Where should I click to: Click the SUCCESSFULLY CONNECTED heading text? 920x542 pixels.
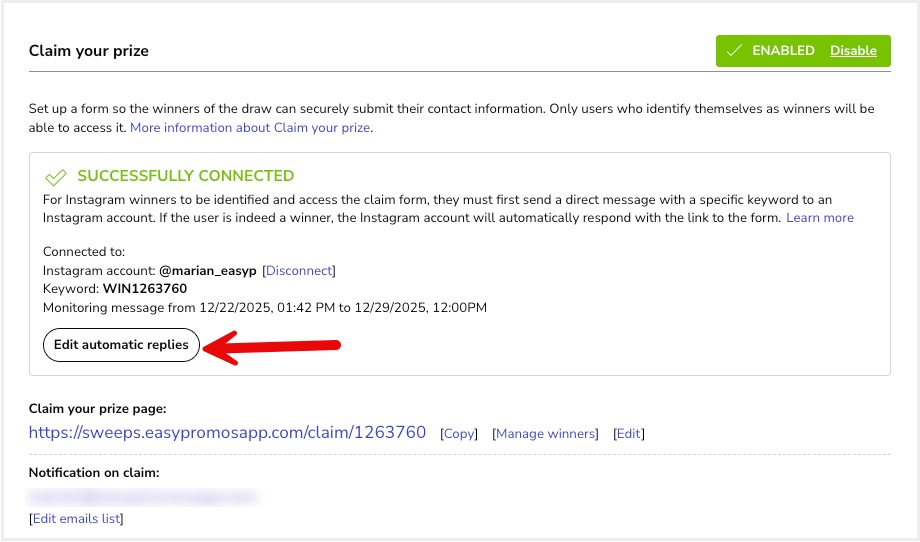point(186,176)
